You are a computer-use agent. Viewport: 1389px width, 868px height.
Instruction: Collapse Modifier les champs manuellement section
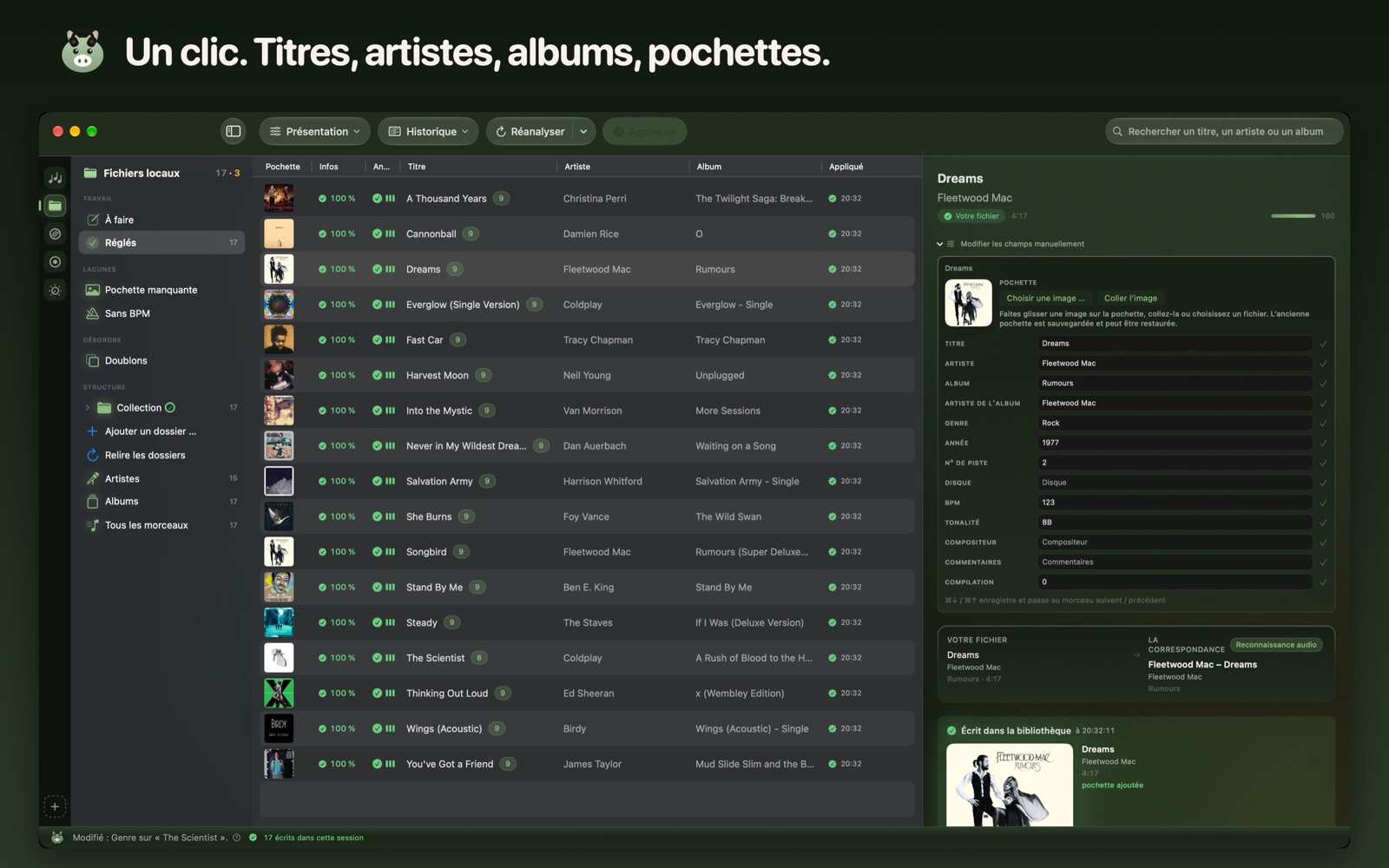tap(939, 244)
